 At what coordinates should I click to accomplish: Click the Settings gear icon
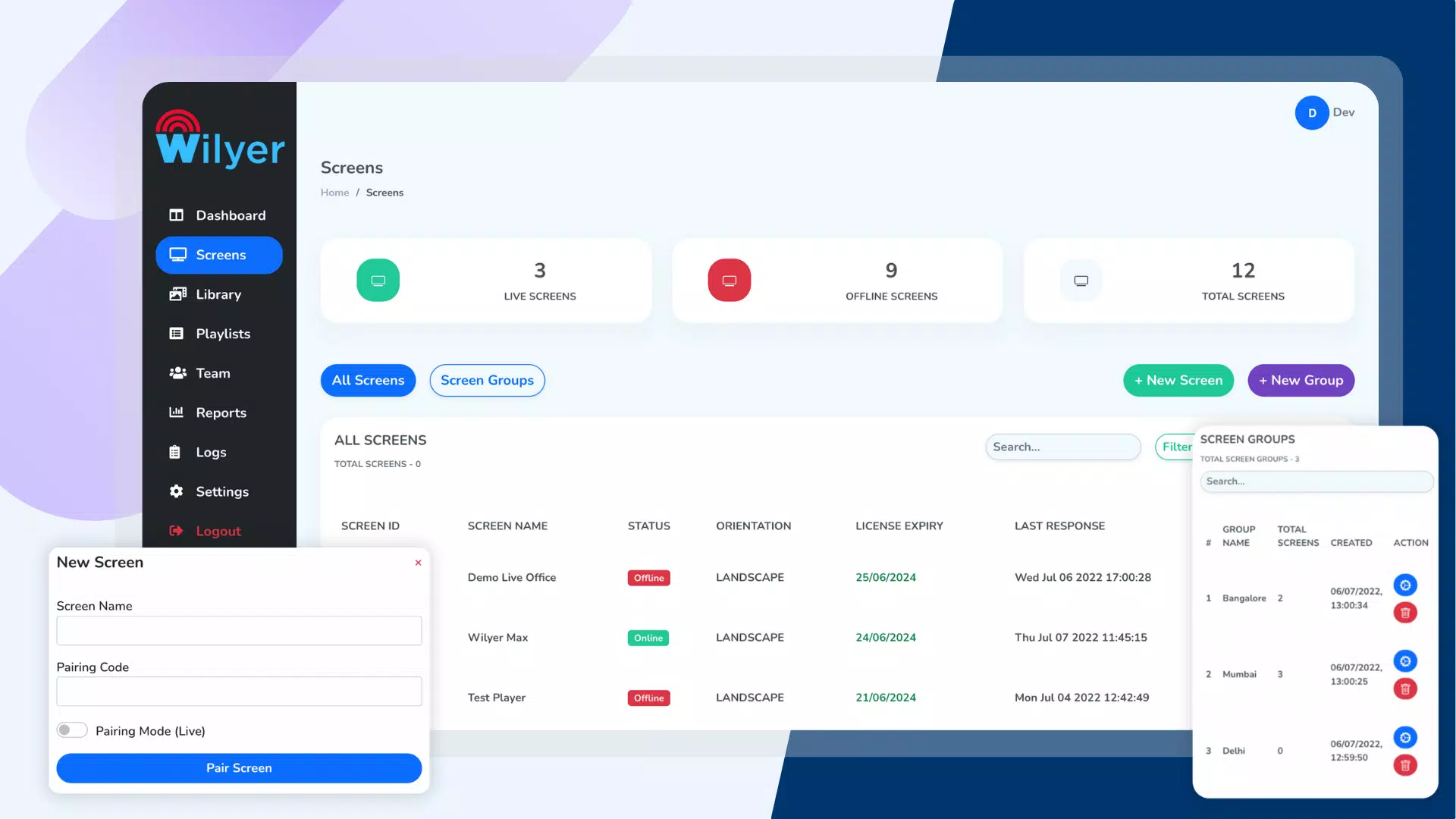point(177,491)
